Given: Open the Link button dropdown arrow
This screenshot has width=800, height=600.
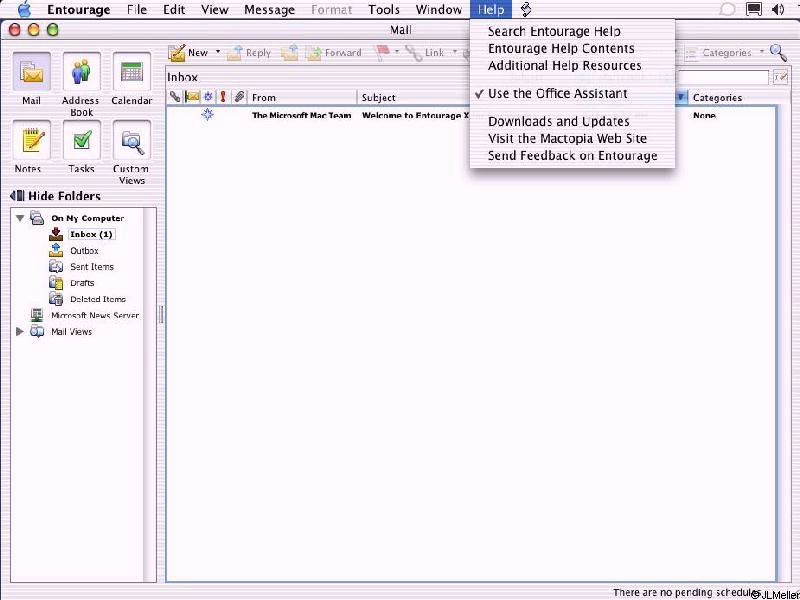Looking at the screenshot, I should (x=455, y=52).
